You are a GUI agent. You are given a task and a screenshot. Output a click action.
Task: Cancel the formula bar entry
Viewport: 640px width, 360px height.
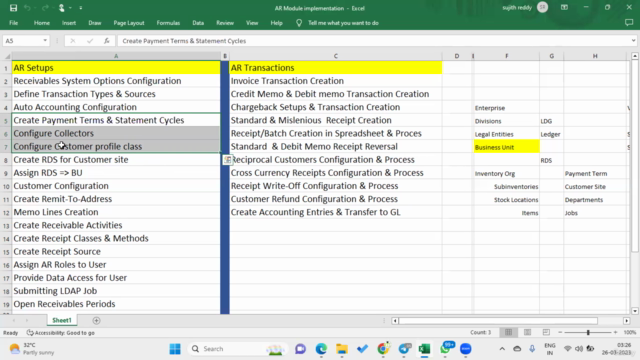(73, 40)
